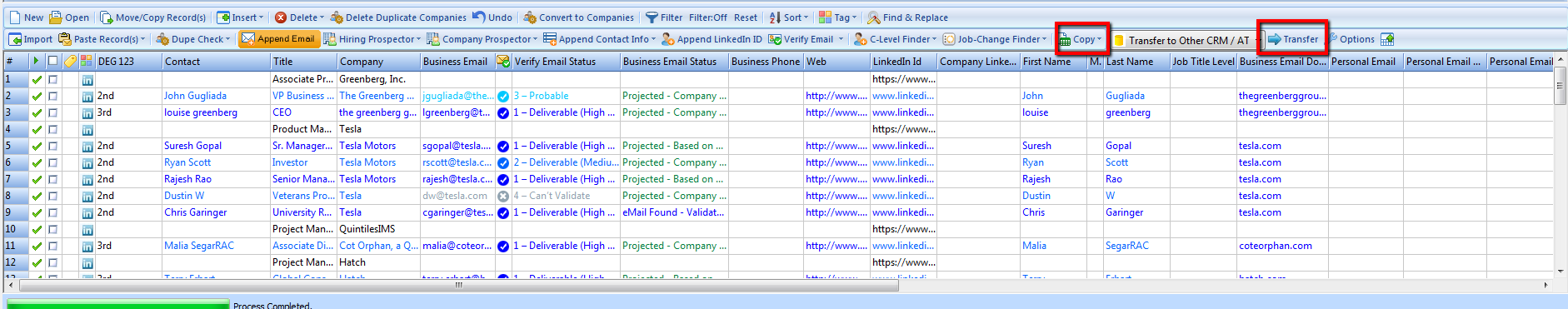1568x309 pixels.
Task: Open John Gugliada contact link
Action: (x=195, y=97)
